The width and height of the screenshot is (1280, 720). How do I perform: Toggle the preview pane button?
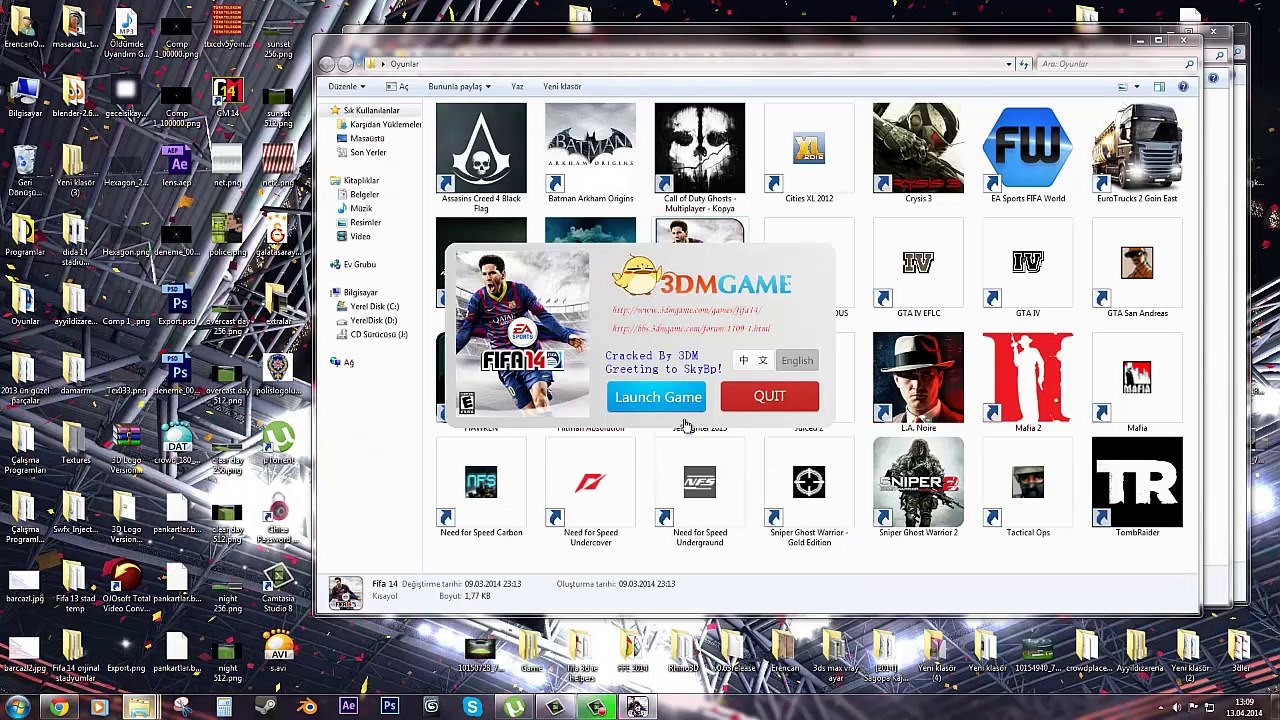tap(1159, 87)
